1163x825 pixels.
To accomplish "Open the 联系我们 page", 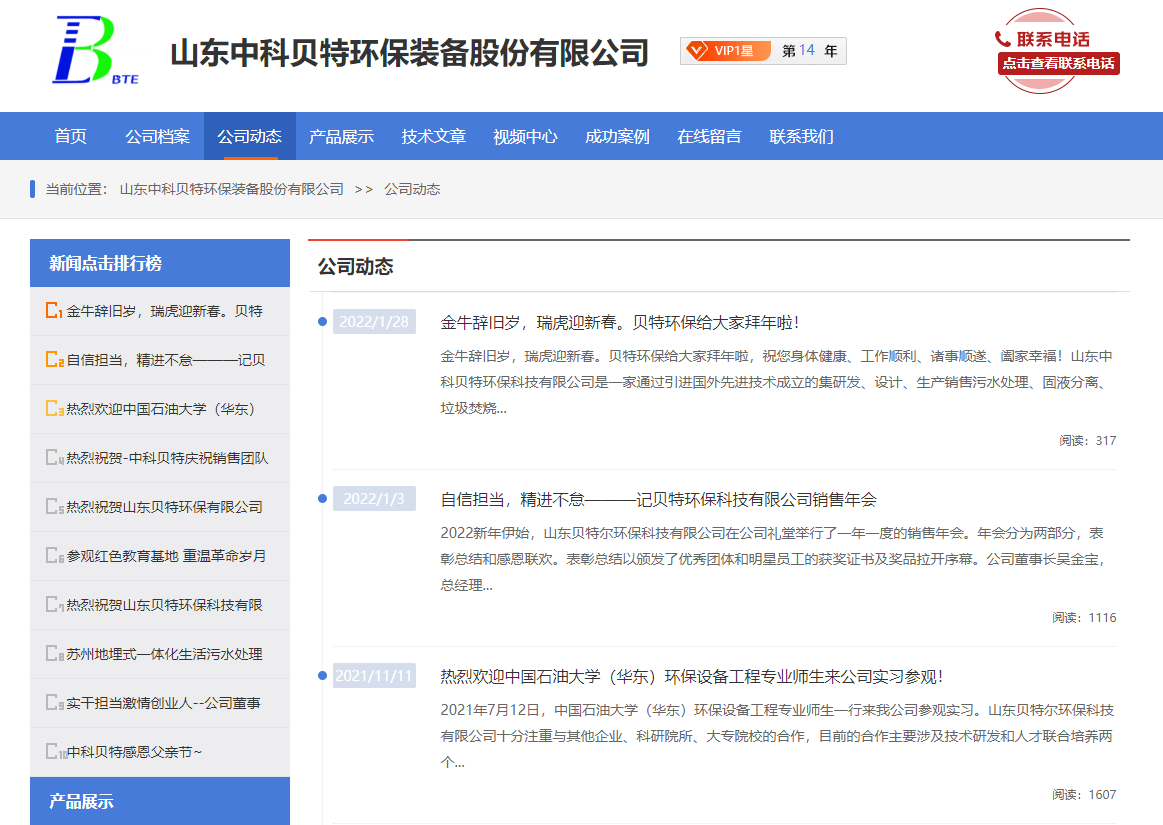I will click(801, 137).
